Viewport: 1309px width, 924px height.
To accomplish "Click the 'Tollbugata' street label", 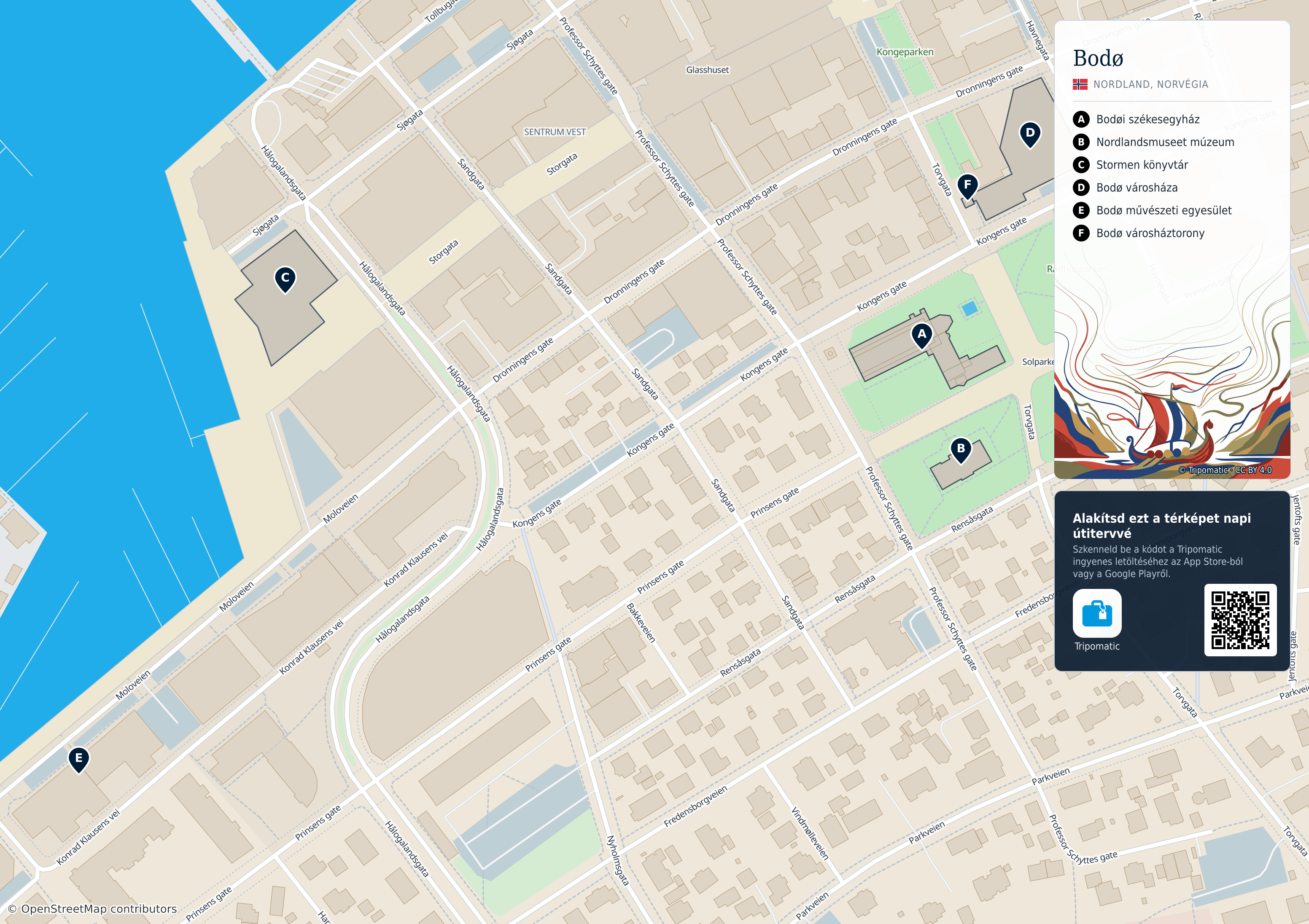I will pos(441,10).
